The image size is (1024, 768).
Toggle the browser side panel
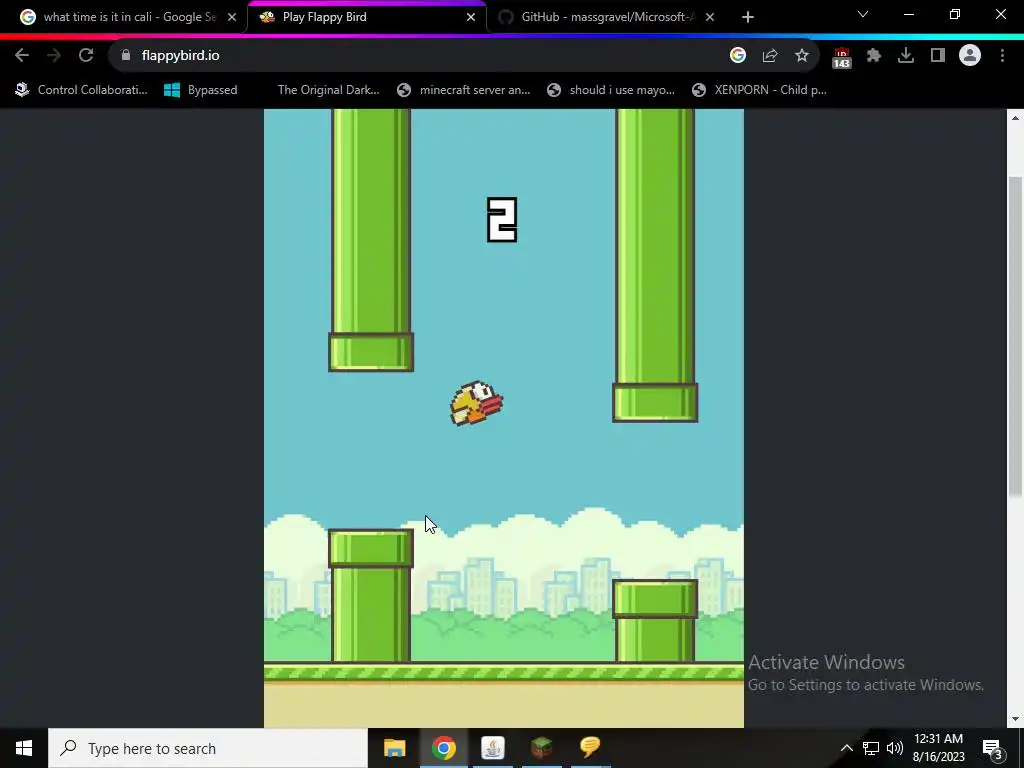coord(938,56)
